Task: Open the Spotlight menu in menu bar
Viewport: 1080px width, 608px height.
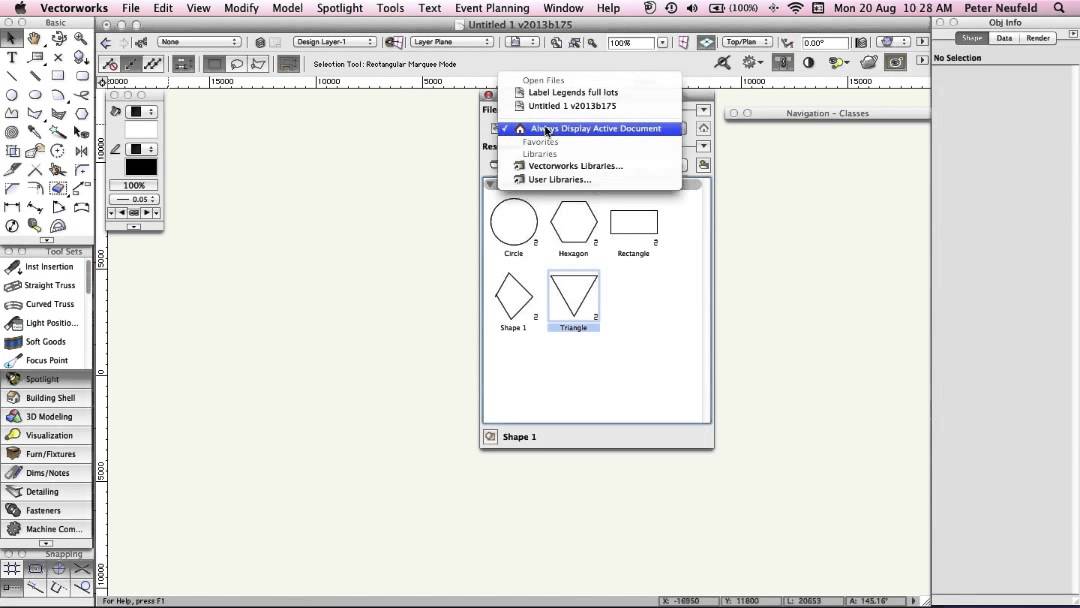Action: [340, 8]
